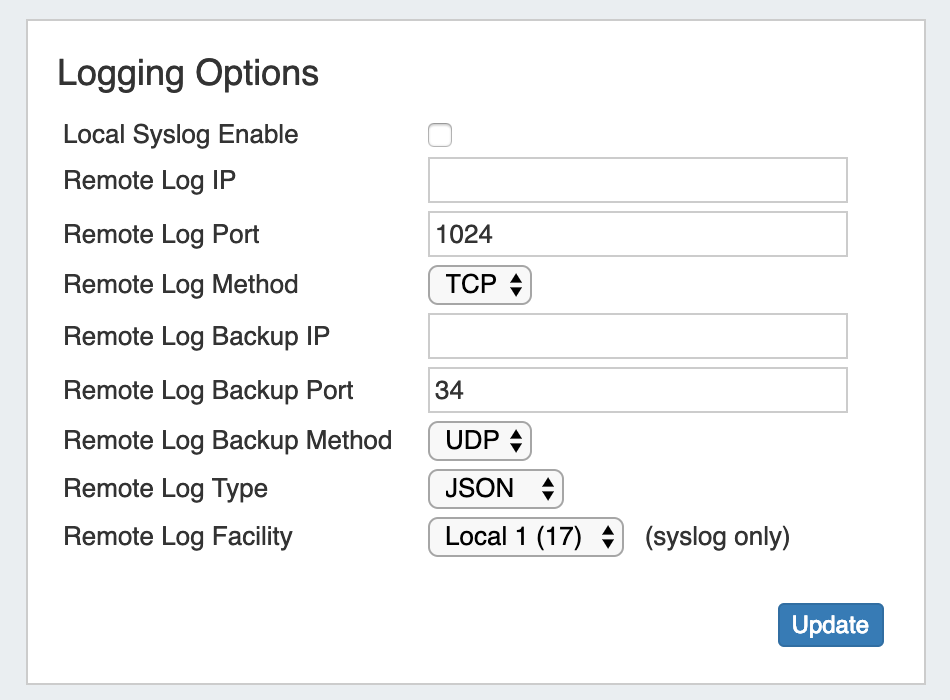Open the Remote Log Type JSON dropdown
Viewport: 950px width, 700px height.
click(x=496, y=488)
